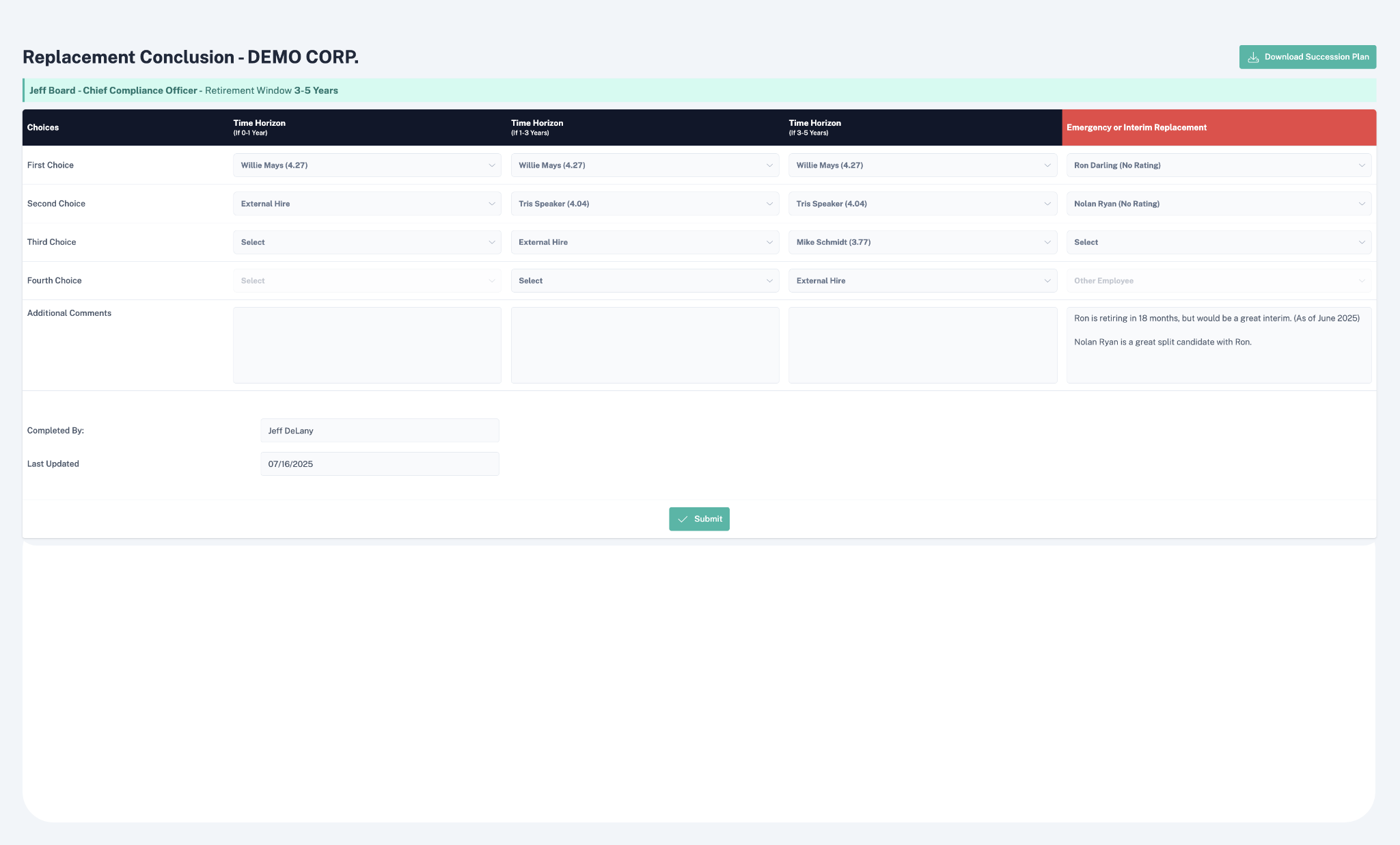The image size is (1400, 845).
Task: Click the Additional Comments box for 1-3 Years
Action: click(x=644, y=345)
